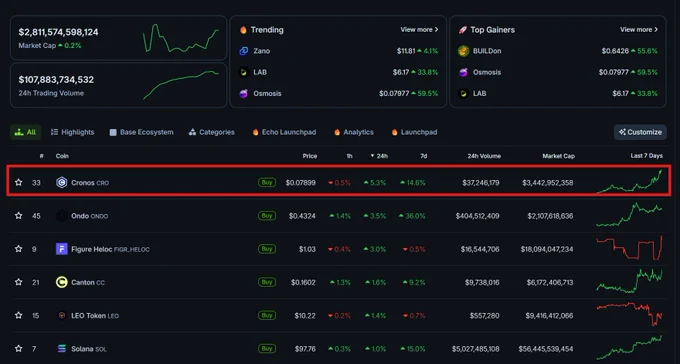
Task: Sort by the 7d column header
Action: click(423, 156)
